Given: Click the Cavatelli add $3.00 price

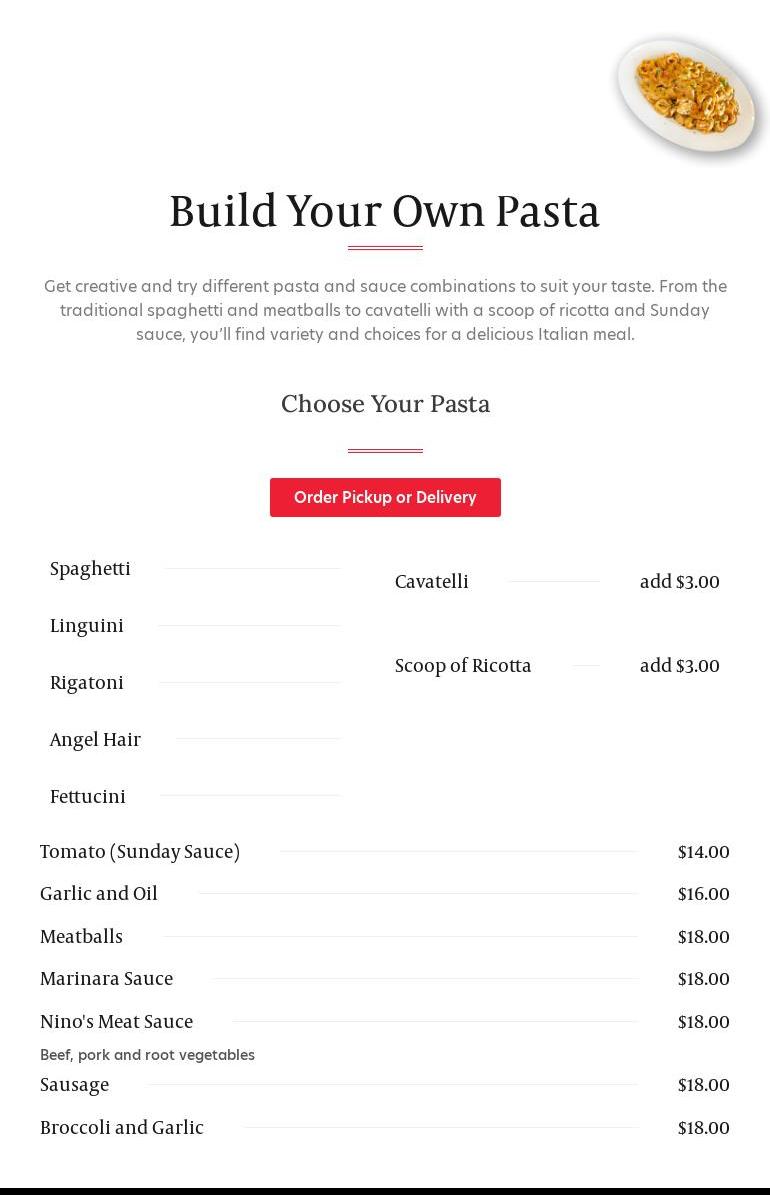Looking at the screenshot, I should pos(680,582).
